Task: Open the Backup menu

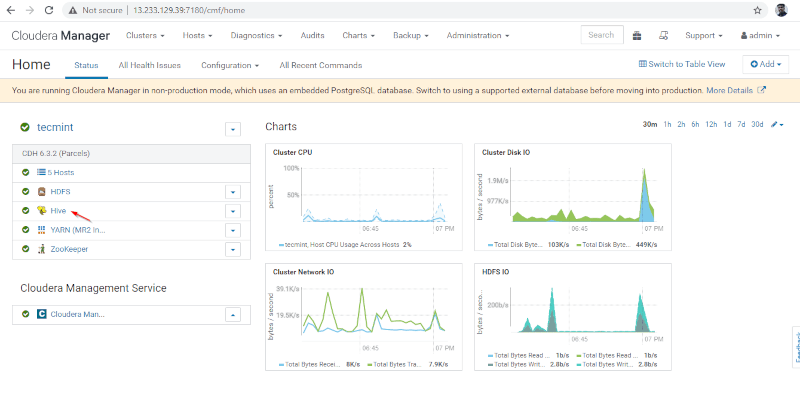Action: [x=410, y=36]
